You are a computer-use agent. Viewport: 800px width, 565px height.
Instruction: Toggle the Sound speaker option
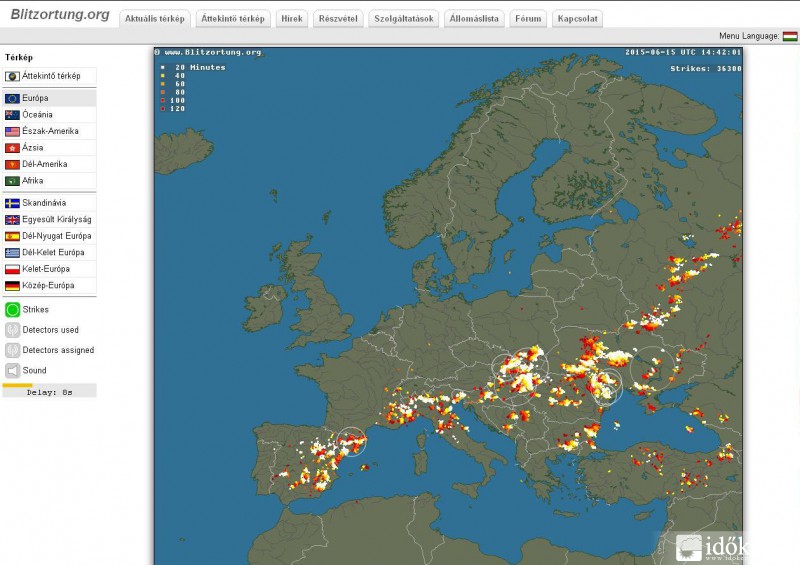pyautogui.click(x=12, y=371)
